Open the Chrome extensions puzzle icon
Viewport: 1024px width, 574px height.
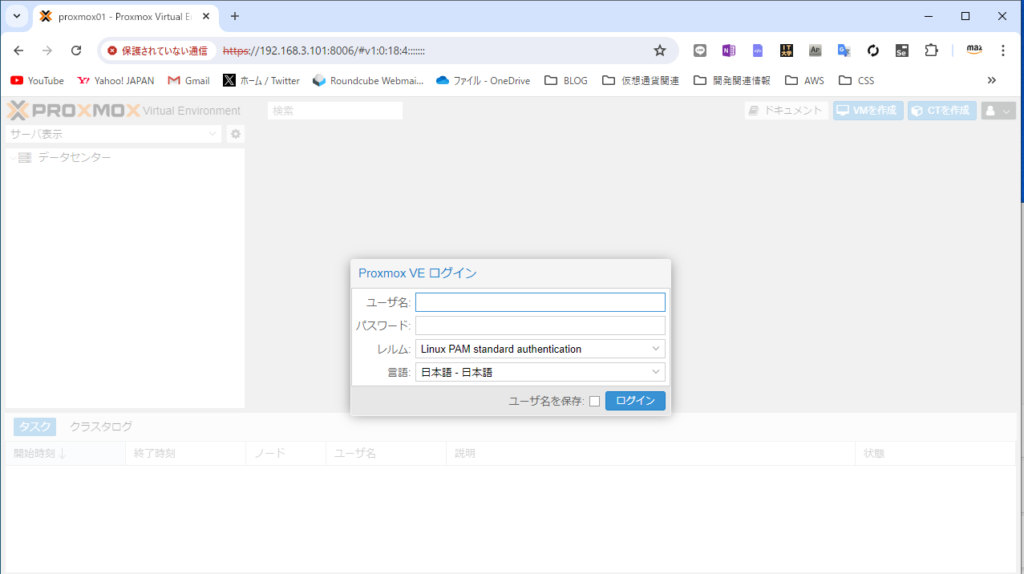coord(931,50)
